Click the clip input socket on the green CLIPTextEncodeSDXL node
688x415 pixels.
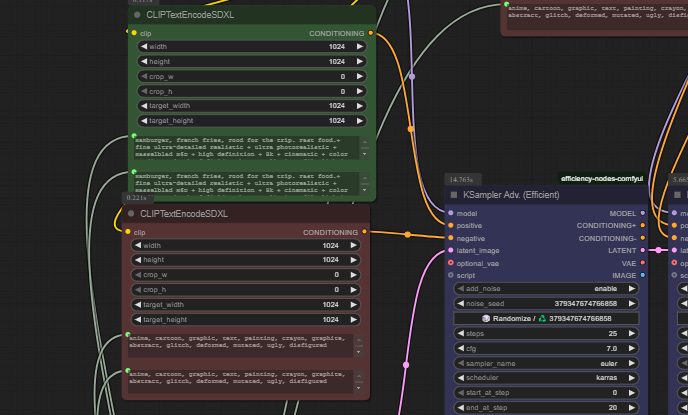click(134, 33)
